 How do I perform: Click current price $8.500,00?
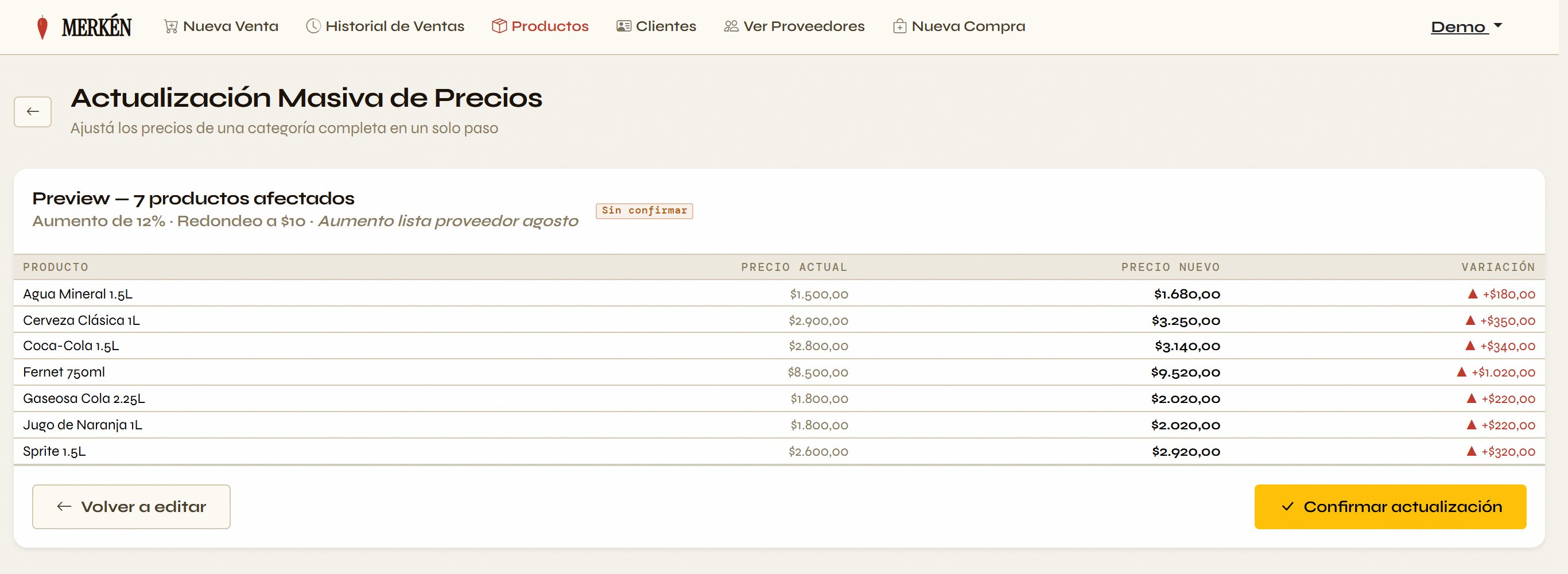pos(817,373)
